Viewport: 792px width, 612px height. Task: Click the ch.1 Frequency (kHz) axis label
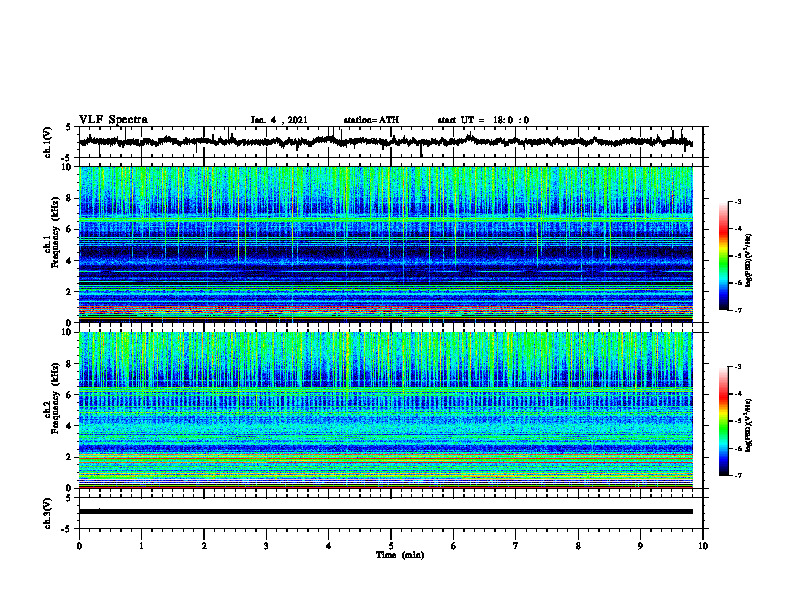pyautogui.click(x=52, y=234)
